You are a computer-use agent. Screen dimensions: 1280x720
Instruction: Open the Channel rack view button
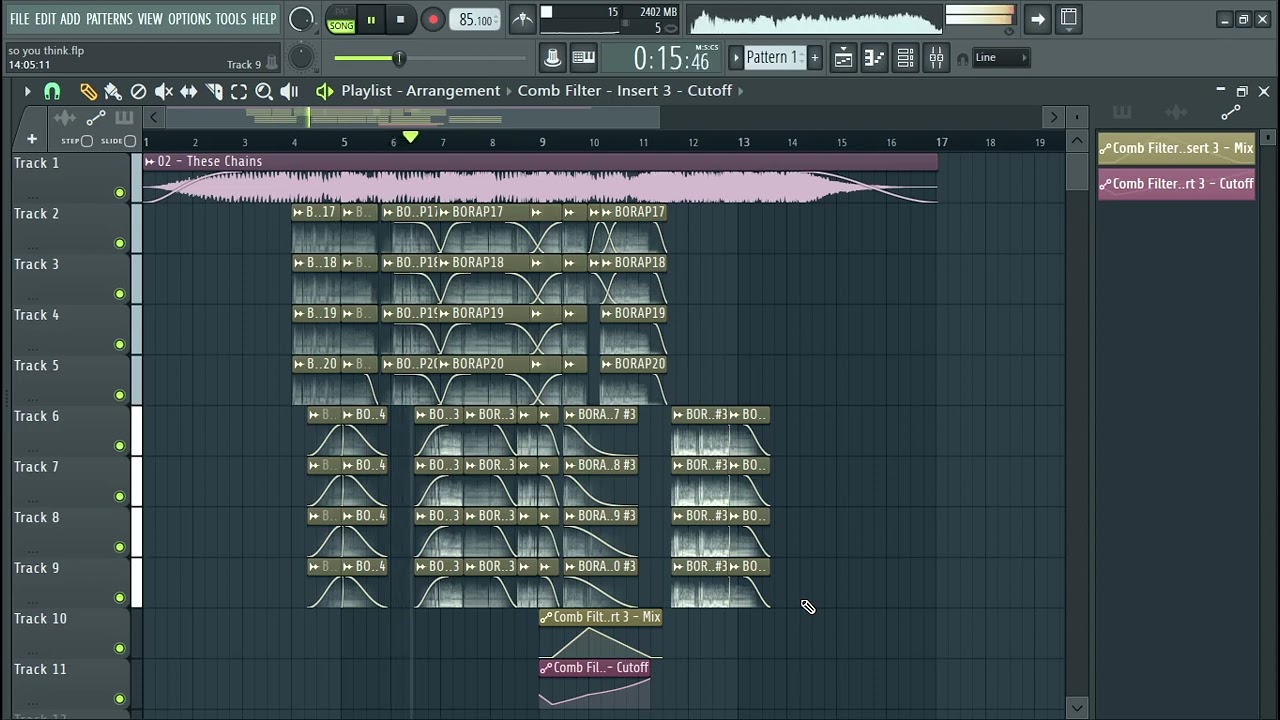[x=905, y=58]
